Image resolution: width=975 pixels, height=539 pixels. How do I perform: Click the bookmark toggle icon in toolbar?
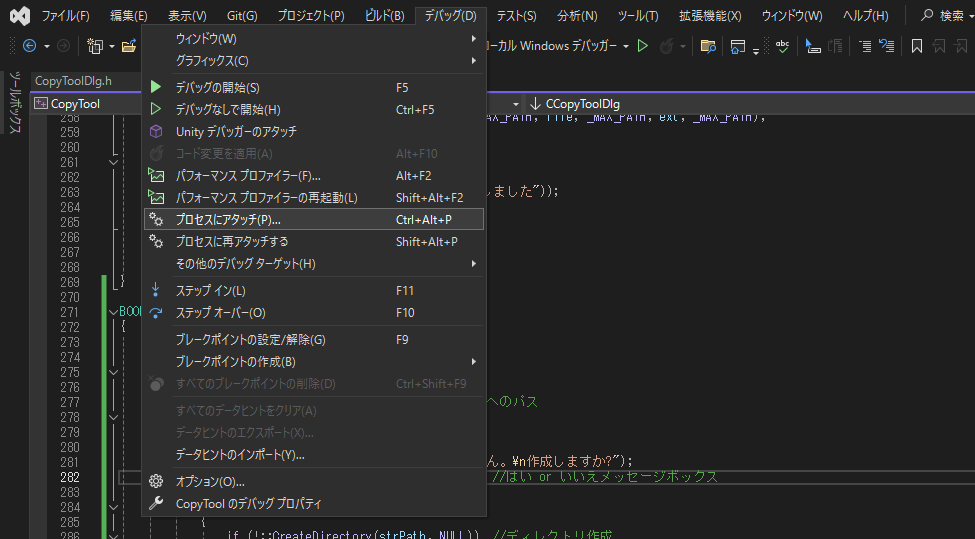(916, 46)
